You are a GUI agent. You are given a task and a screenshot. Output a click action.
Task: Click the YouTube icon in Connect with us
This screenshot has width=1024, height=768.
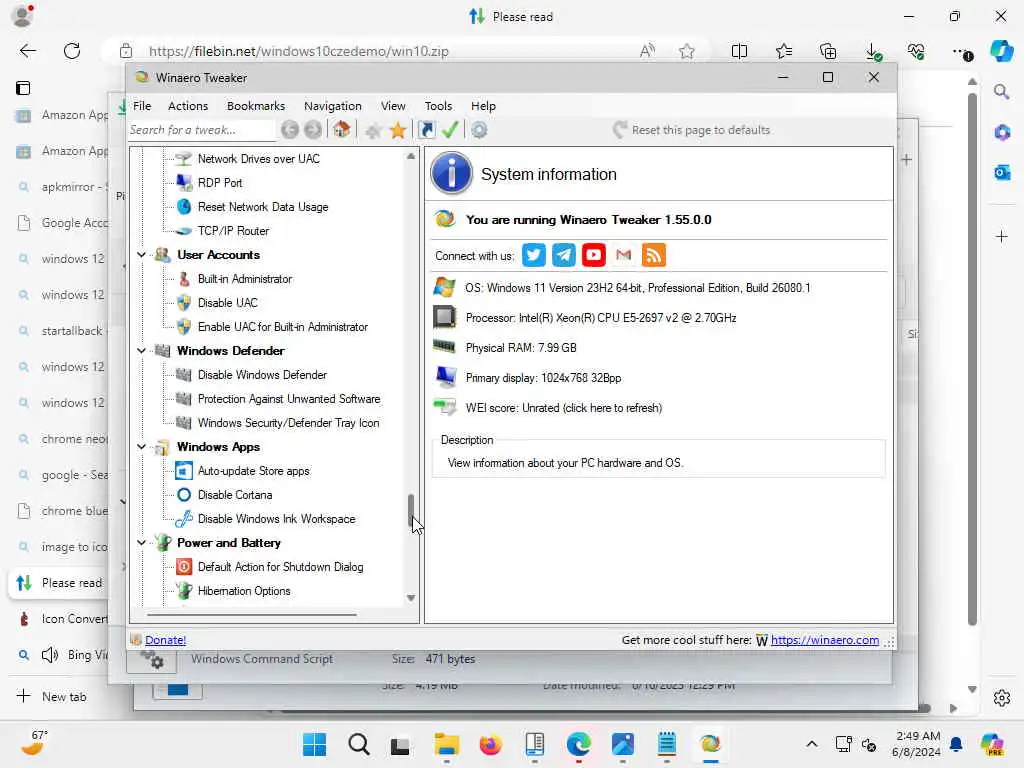click(x=594, y=255)
